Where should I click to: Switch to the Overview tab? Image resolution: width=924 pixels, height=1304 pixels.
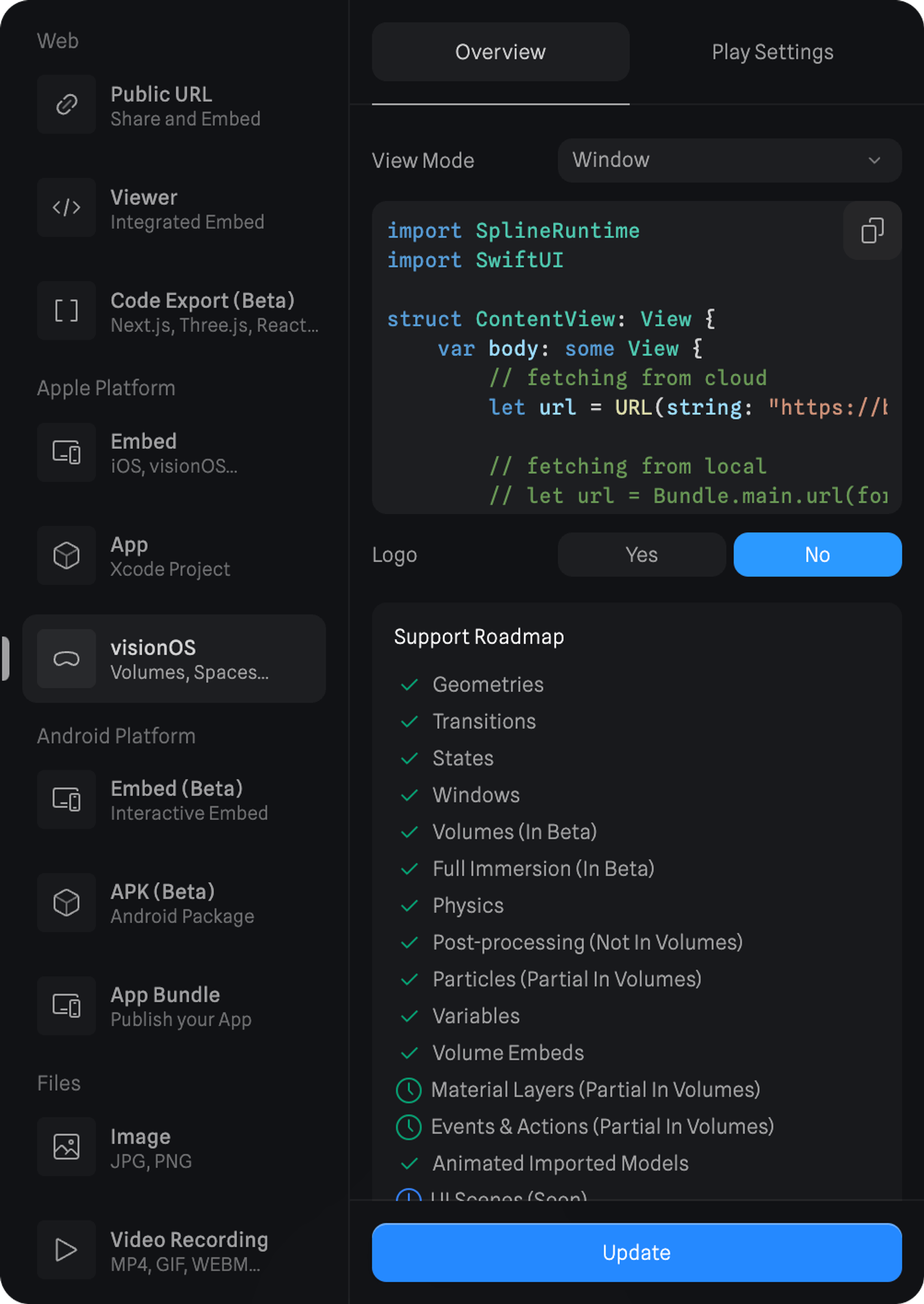click(500, 52)
